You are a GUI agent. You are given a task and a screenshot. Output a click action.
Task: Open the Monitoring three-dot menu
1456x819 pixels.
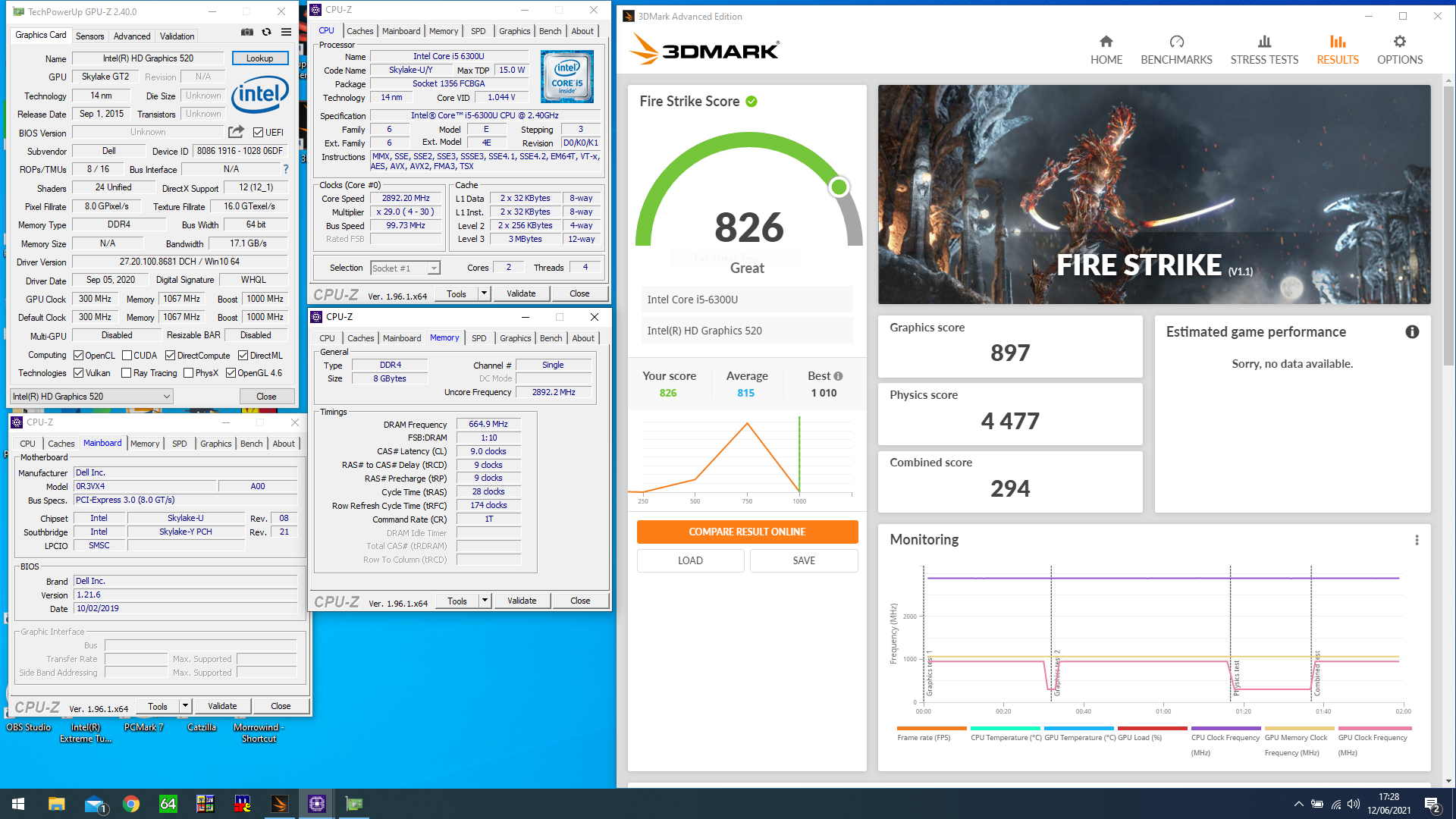(x=1417, y=540)
